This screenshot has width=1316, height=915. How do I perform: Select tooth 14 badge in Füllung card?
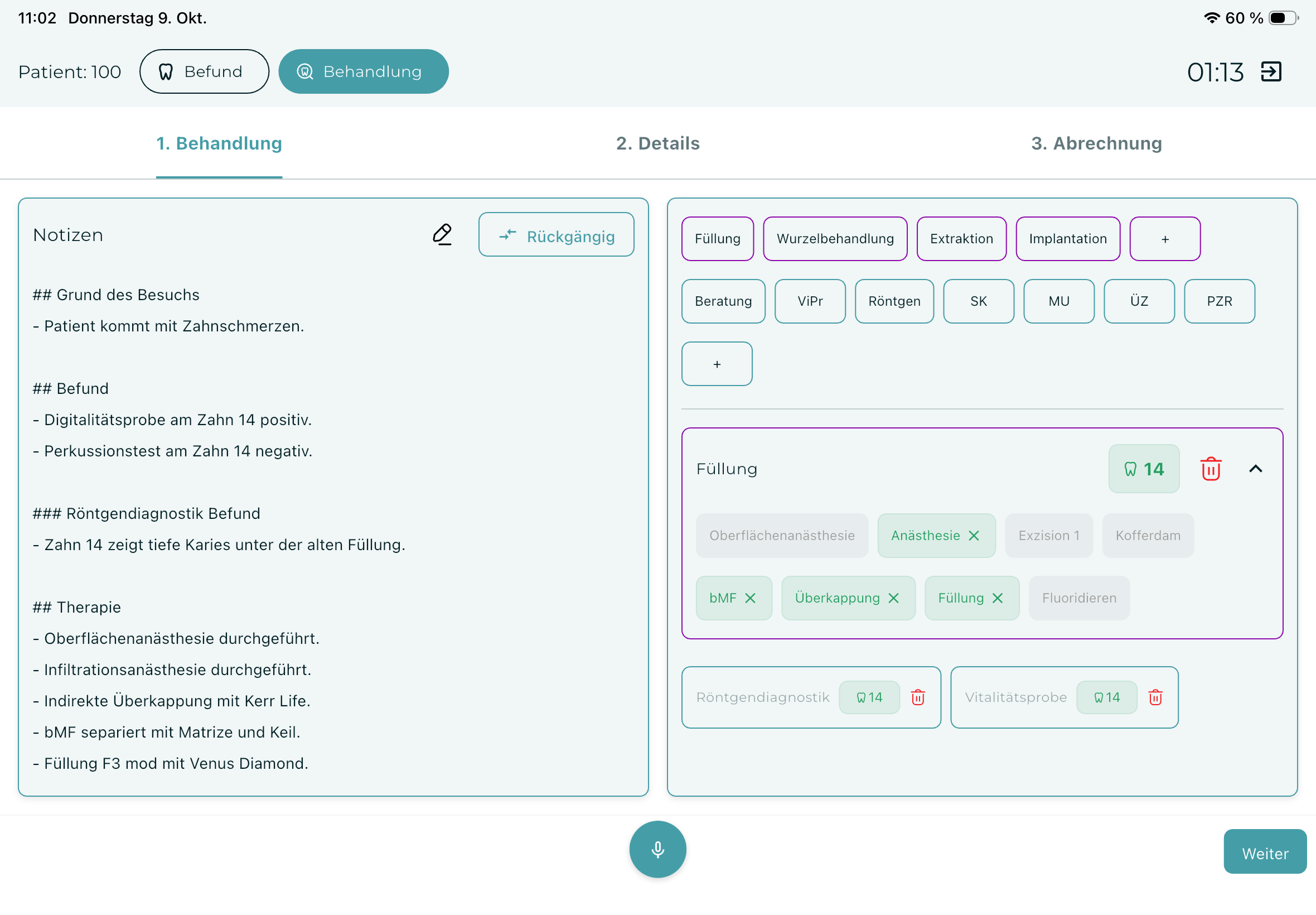click(x=1144, y=469)
